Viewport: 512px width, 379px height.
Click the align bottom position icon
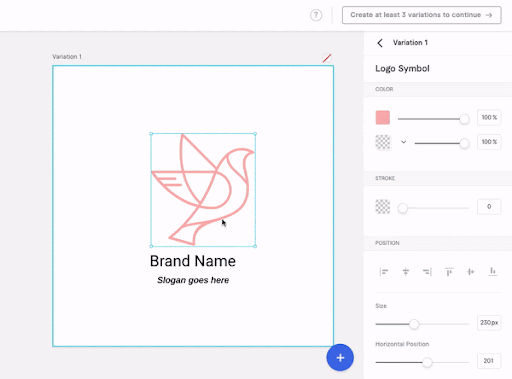(x=493, y=272)
